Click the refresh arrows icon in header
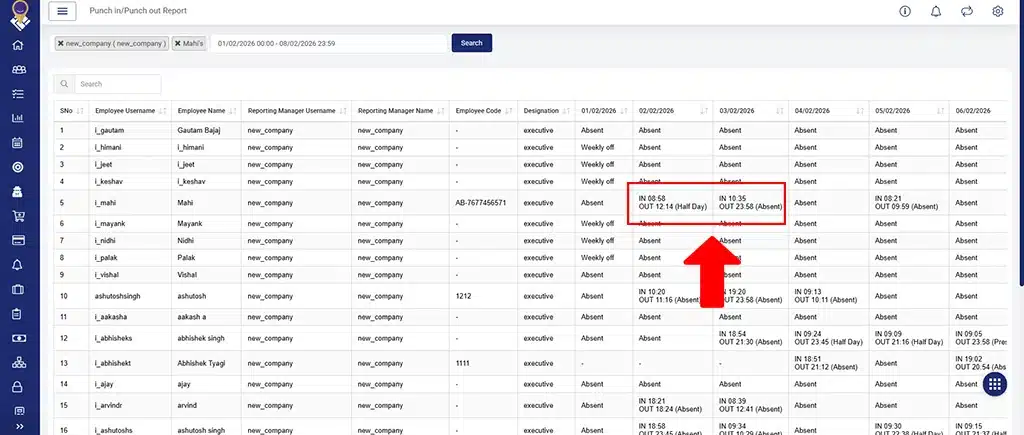 tap(966, 11)
